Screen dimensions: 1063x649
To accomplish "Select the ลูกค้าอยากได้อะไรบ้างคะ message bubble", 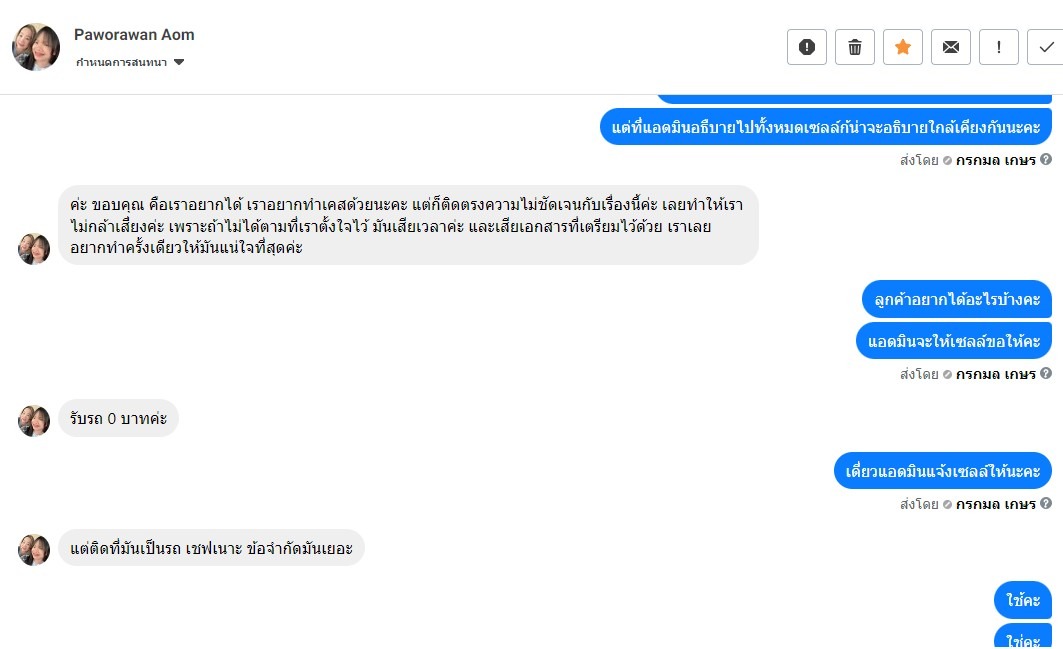I will point(957,299).
